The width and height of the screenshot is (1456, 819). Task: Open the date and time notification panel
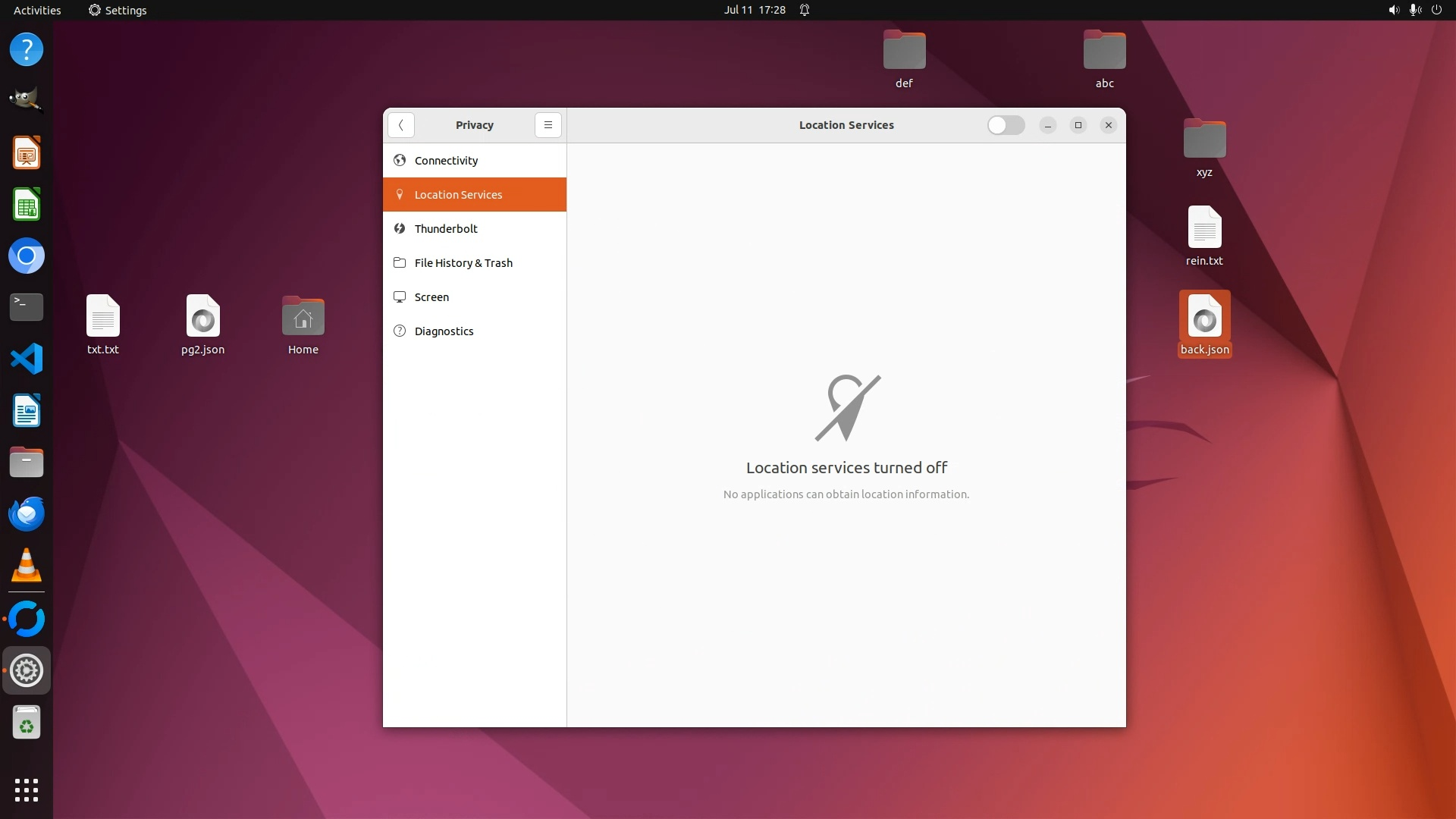(x=755, y=10)
